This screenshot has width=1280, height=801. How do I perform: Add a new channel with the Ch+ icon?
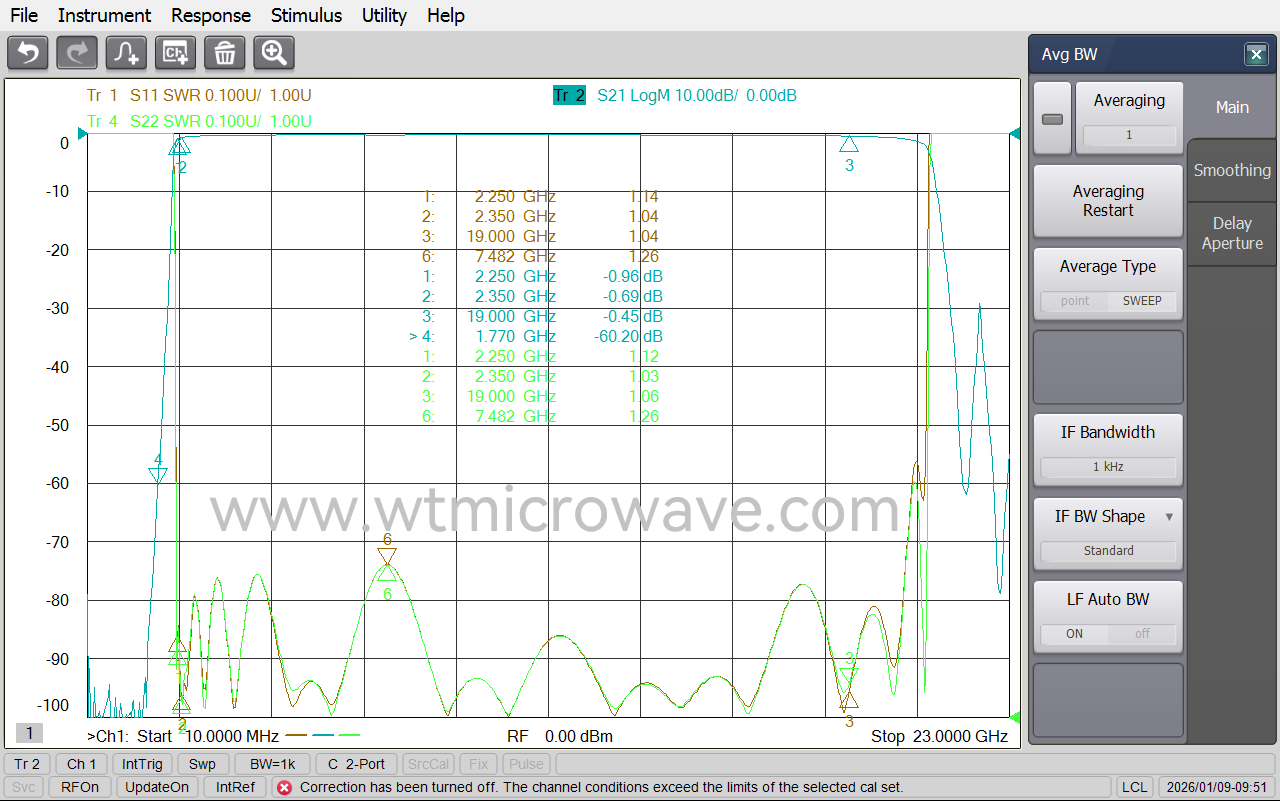click(x=175, y=52)
